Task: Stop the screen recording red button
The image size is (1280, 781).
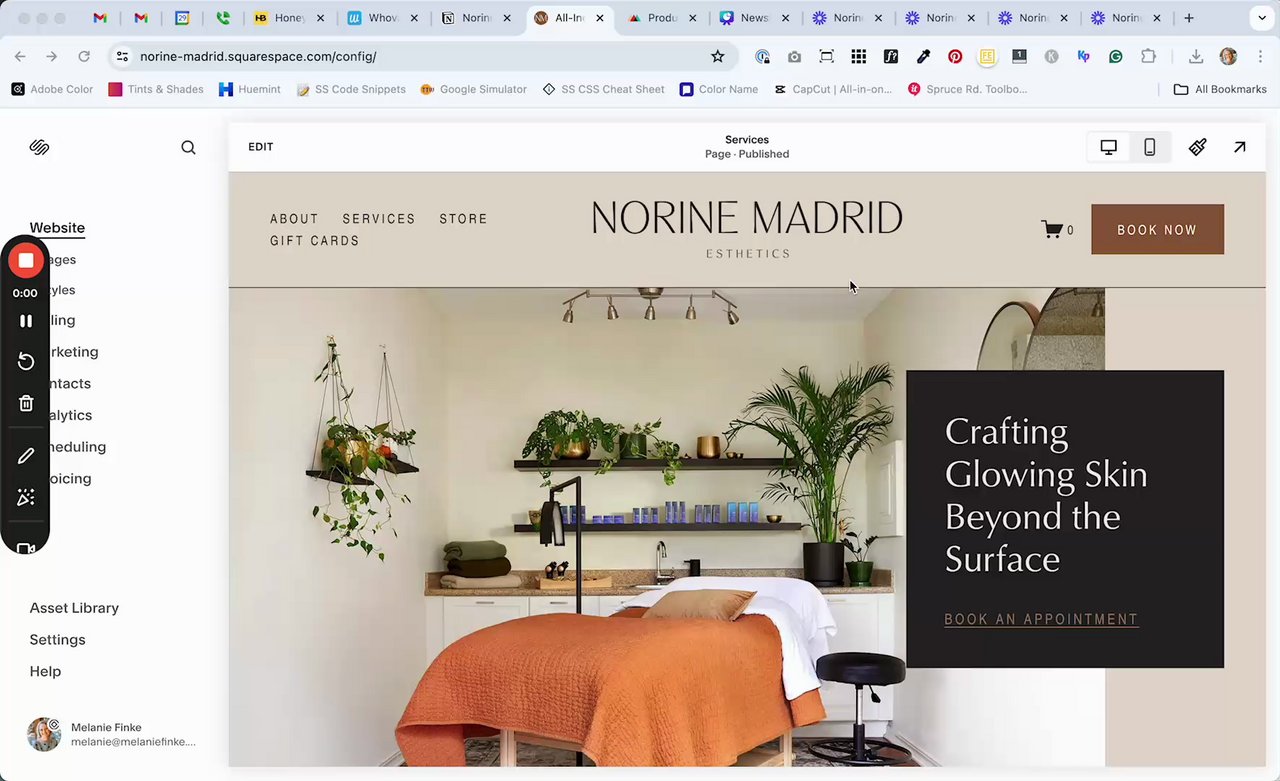Action: pyautogui.click(x=26, y=261)
